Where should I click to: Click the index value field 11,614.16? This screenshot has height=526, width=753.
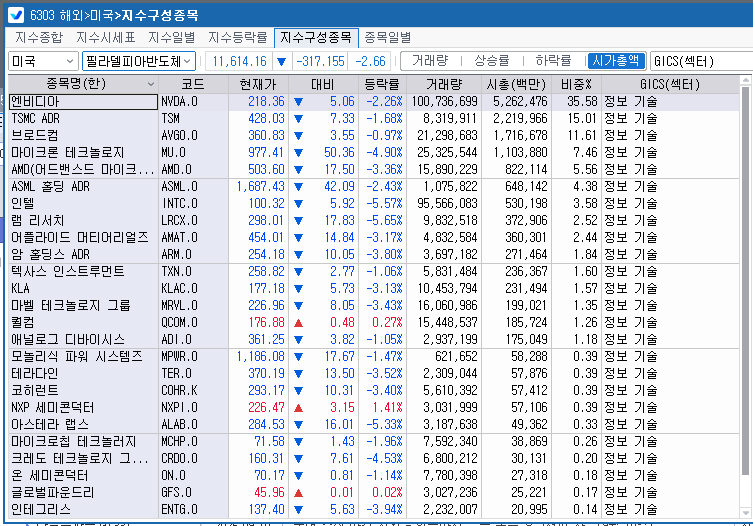tap(239, 61)
